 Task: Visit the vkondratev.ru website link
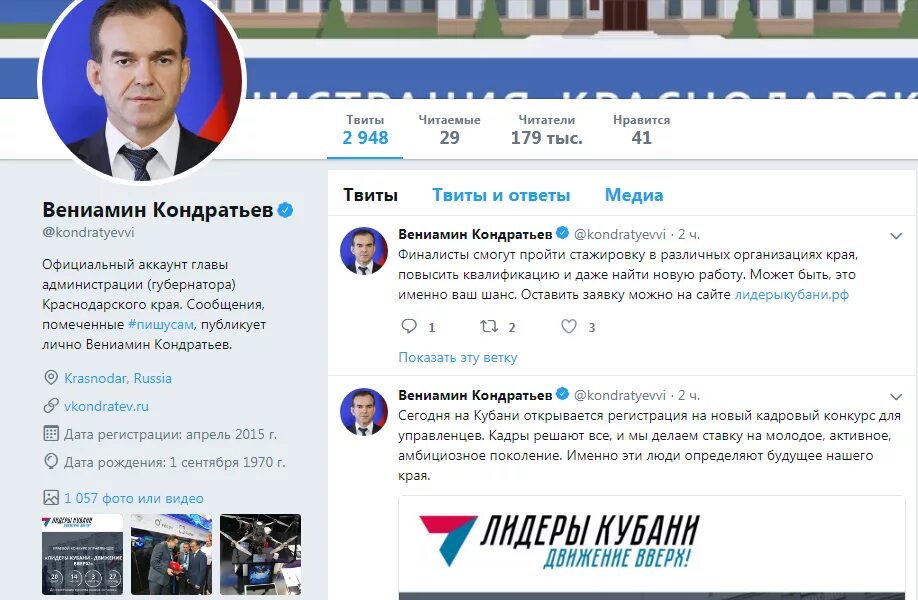[106, 406]
